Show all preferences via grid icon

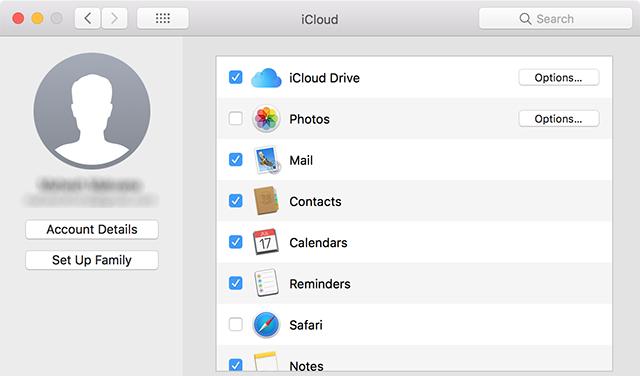pyautogui.click(x=163, y=18)
